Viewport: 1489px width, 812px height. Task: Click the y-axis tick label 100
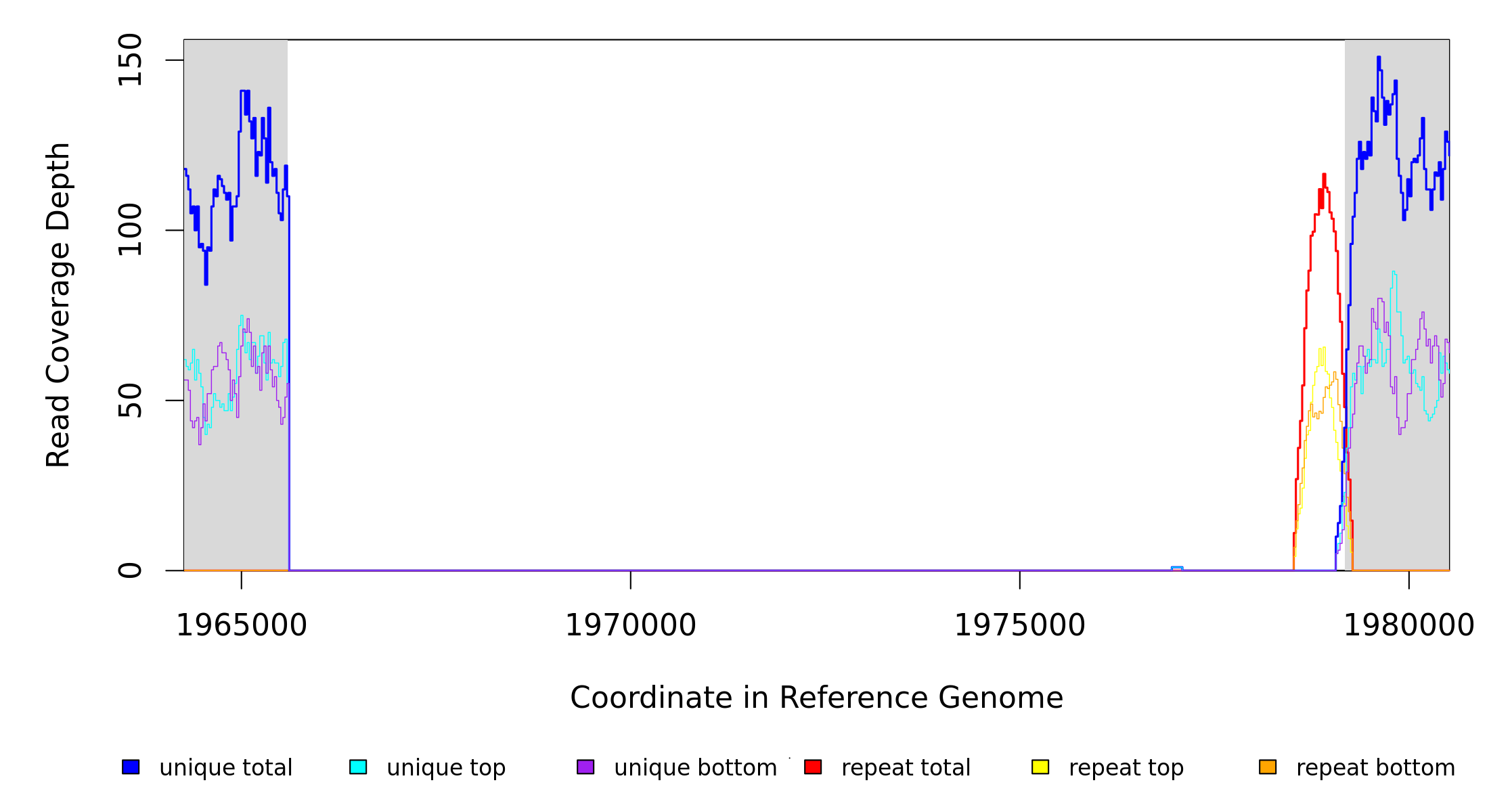[130, 230]
